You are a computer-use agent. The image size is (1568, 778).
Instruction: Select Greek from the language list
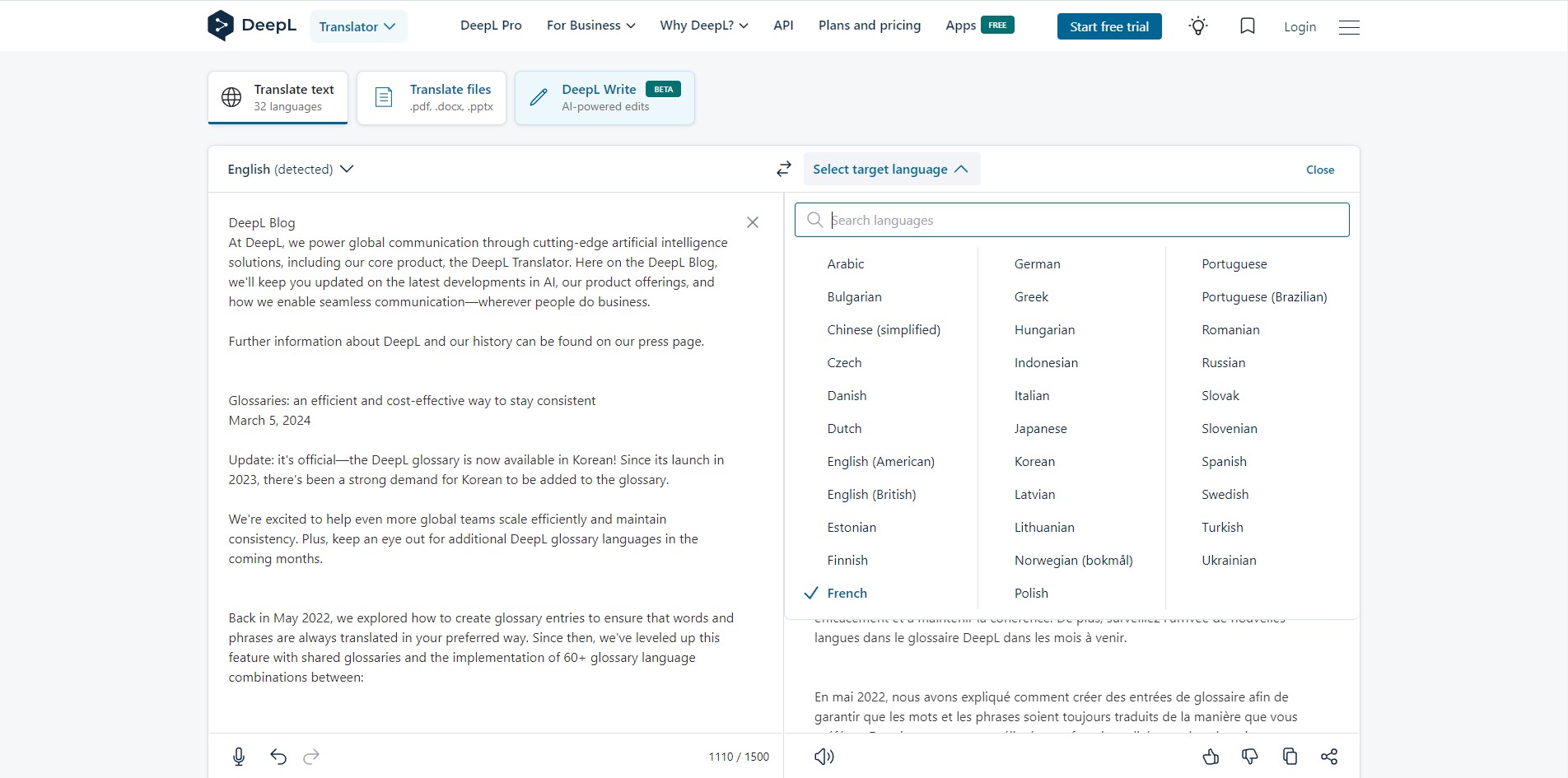1031,296
